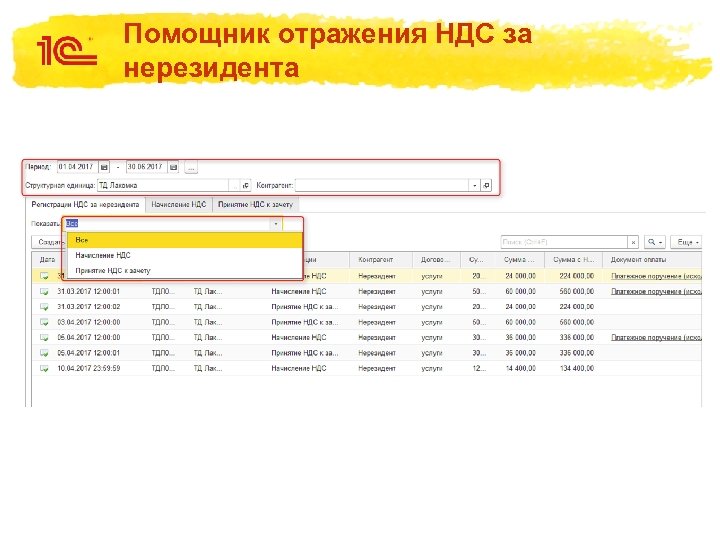Screen dimensions: 720x540
Task: Click amount 560 000,00 in 31.03.2017 12:00:01 row
Action: pos(577,292)
